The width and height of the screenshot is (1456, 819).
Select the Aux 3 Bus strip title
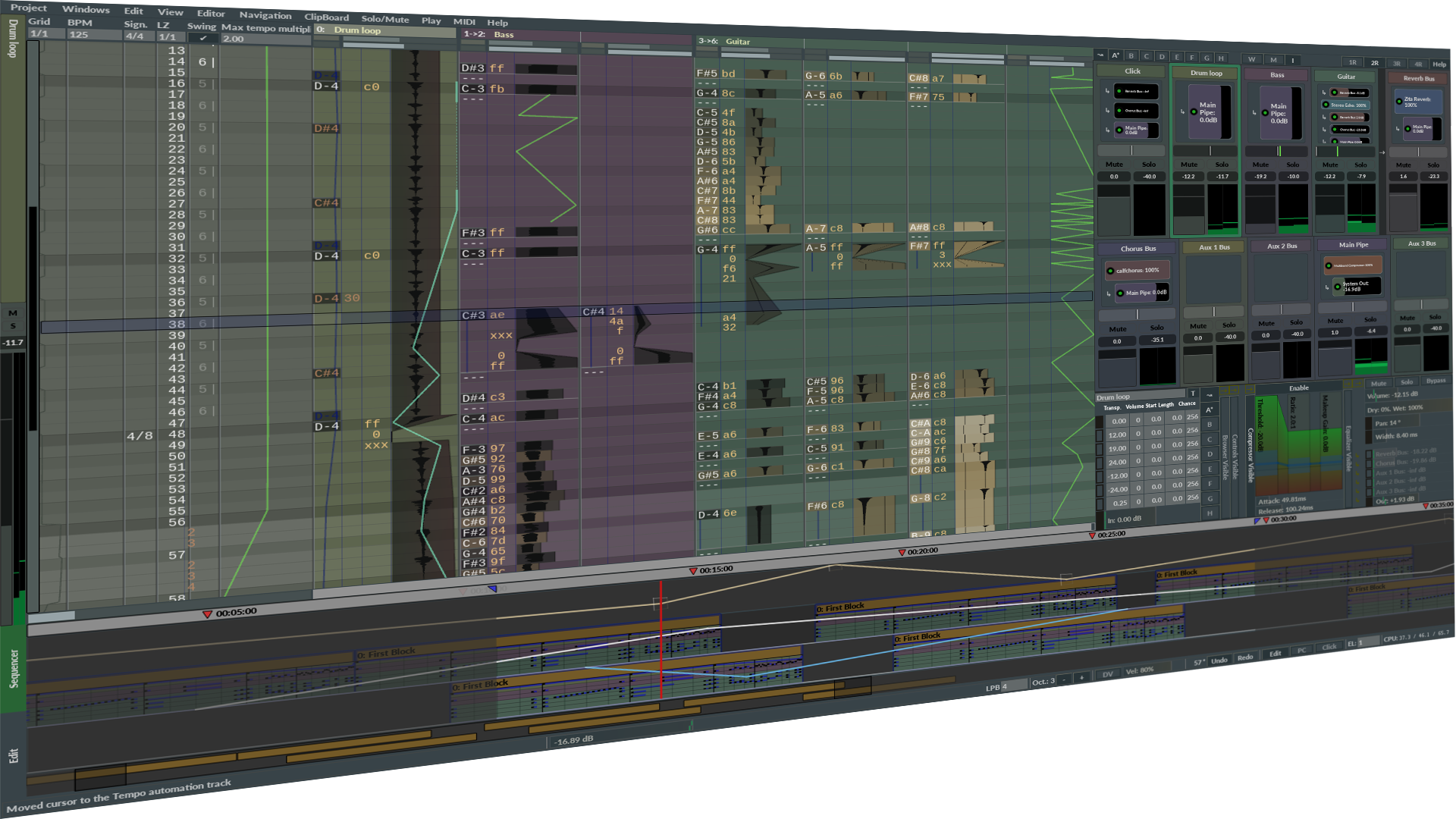click(x=1422, y=243)
